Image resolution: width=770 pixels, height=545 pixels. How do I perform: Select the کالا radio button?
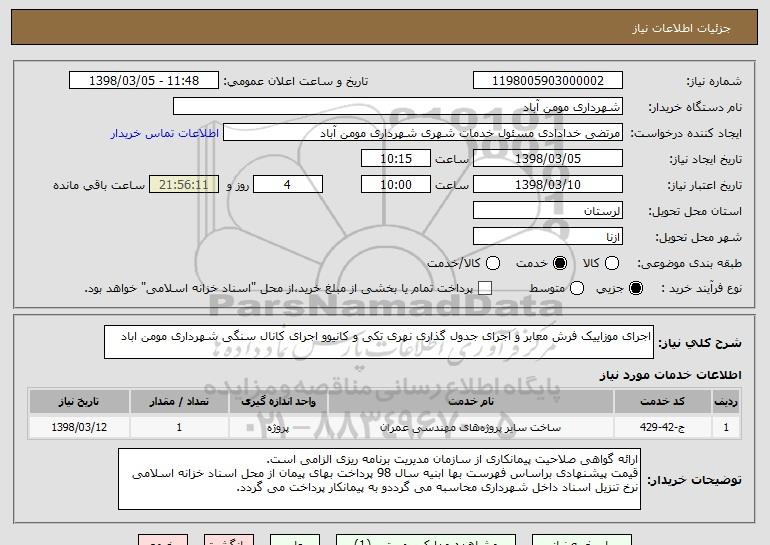(x=612, y=264)
